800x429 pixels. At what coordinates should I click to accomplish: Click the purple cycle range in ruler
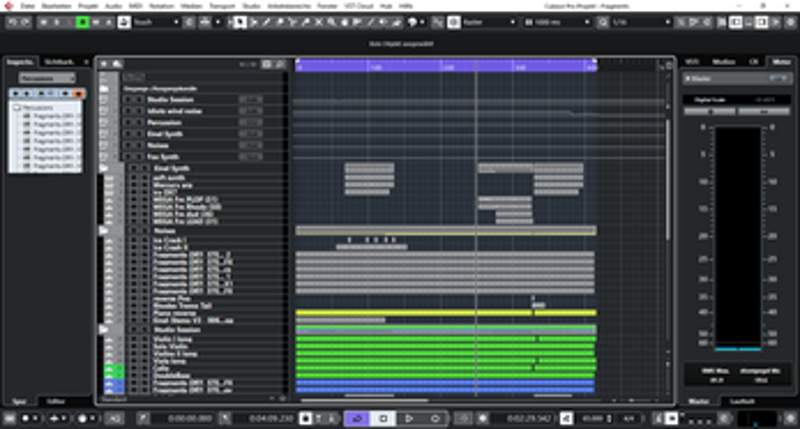[x=445, y=66]
